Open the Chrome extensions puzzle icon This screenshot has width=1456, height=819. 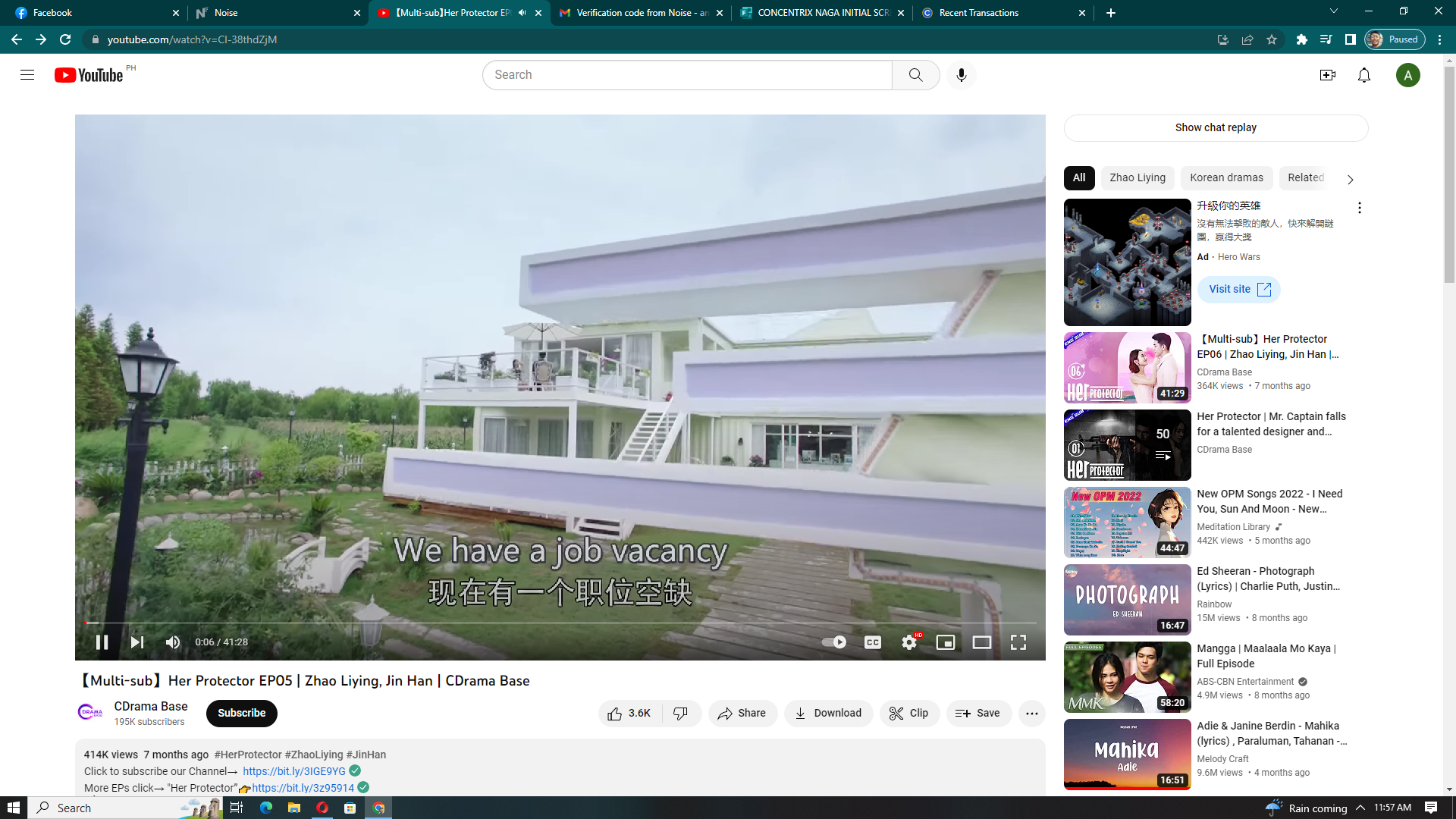[1302, 39]
